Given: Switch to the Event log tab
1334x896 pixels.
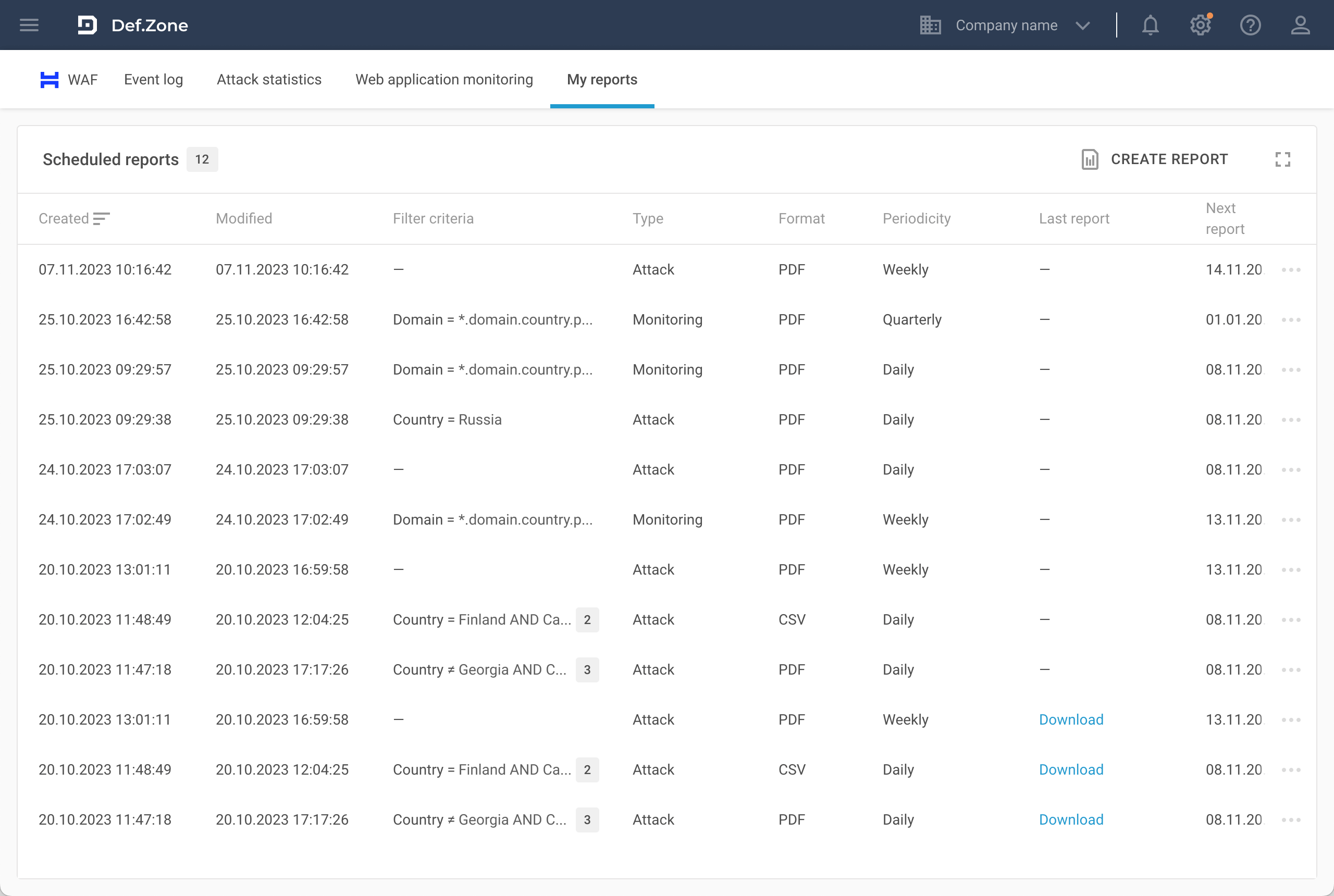Looking at the screenshot, I should tap(153, 80).
